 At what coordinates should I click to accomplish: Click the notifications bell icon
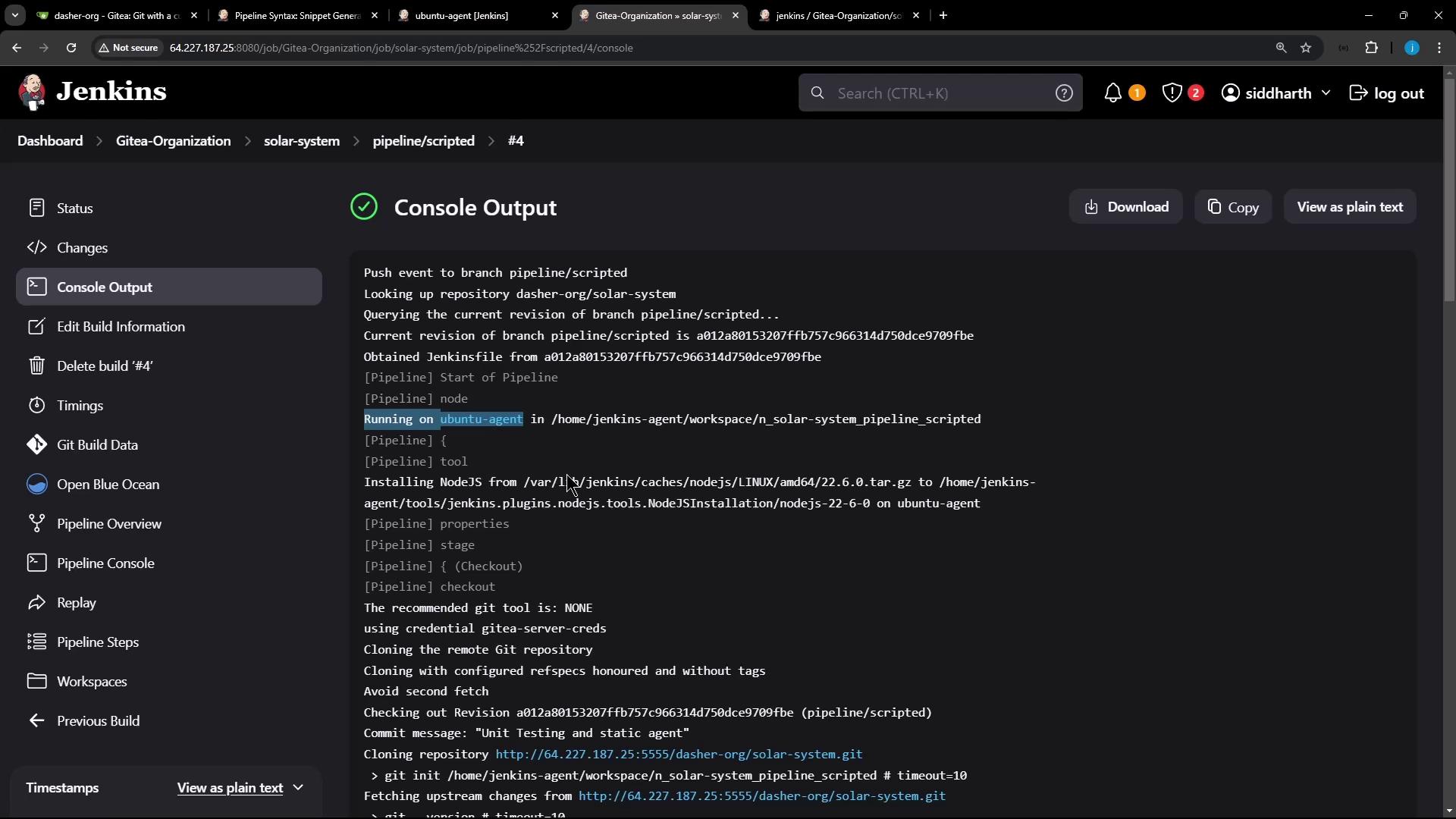point(1112,93)
